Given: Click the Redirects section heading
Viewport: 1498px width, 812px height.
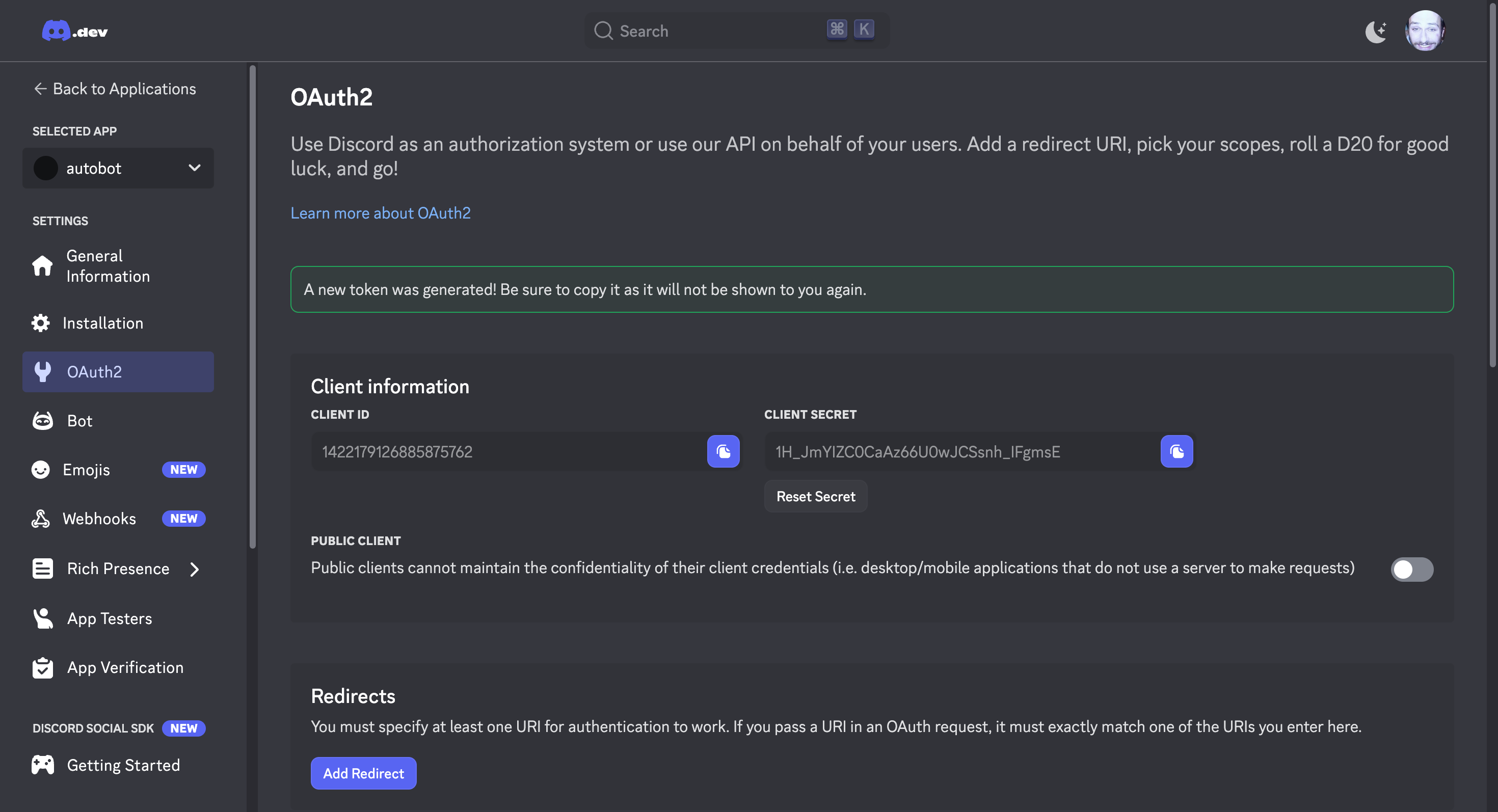Looking at the screenshot, I should click(353, 696).
